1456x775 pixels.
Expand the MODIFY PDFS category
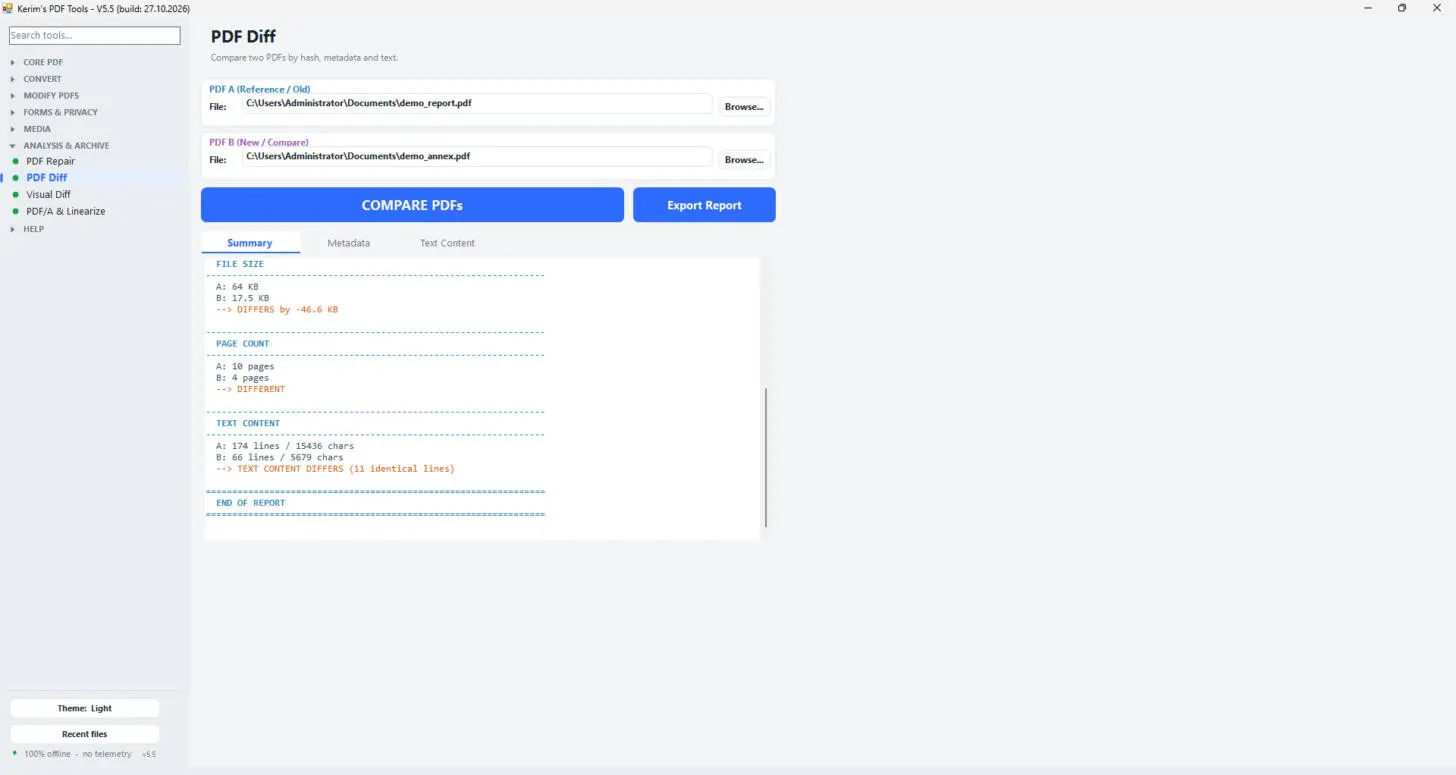(x=51, y=96)
